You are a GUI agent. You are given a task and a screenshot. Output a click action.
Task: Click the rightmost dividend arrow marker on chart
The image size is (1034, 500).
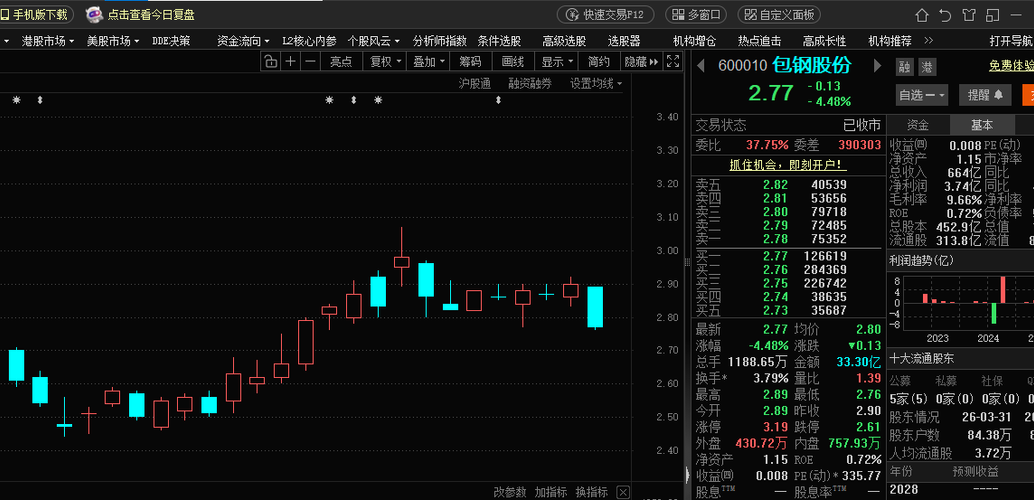499,100
